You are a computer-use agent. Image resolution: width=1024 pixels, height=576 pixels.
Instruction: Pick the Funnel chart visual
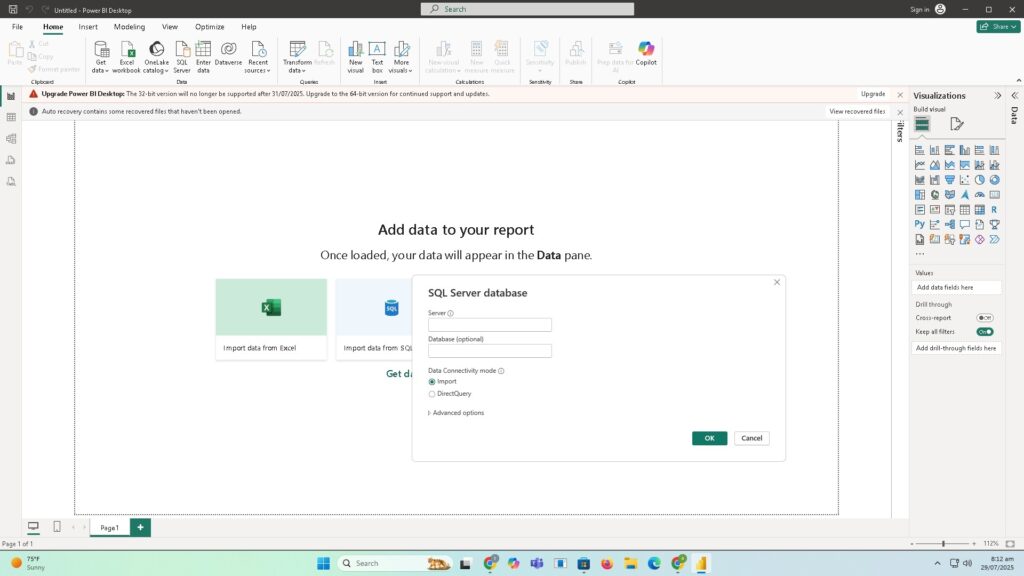[950, 180]
